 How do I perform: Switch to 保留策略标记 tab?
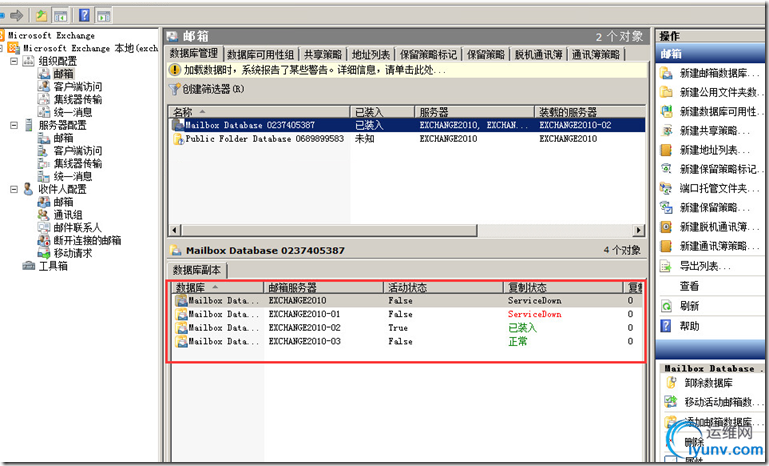[428, 54]
